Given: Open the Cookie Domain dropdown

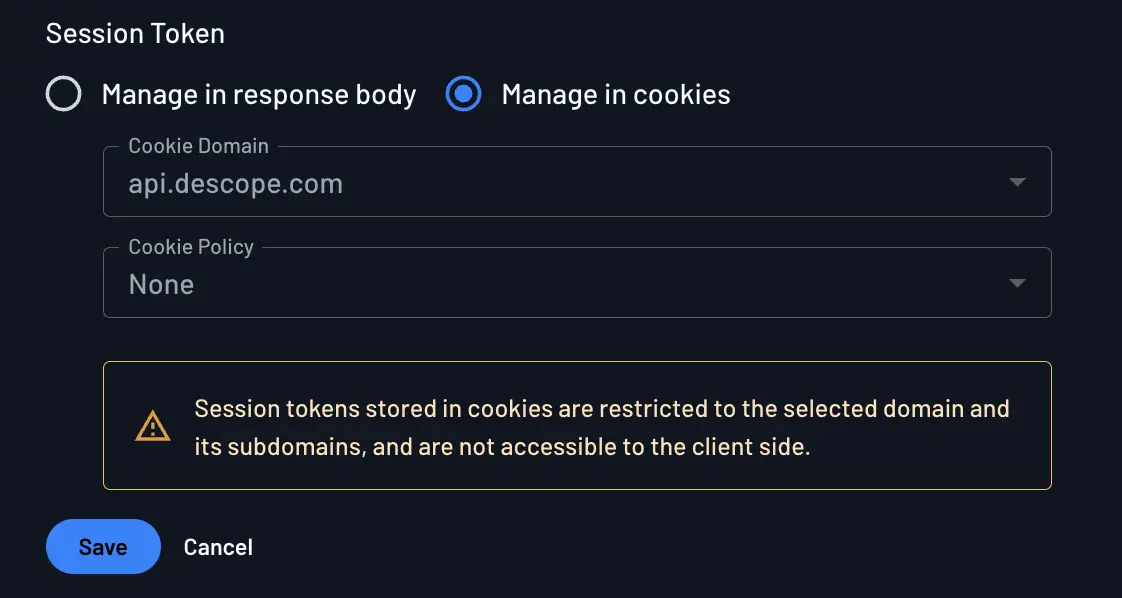Looking at the screenshot, I should pyautogui.click(x=577, y=182).
